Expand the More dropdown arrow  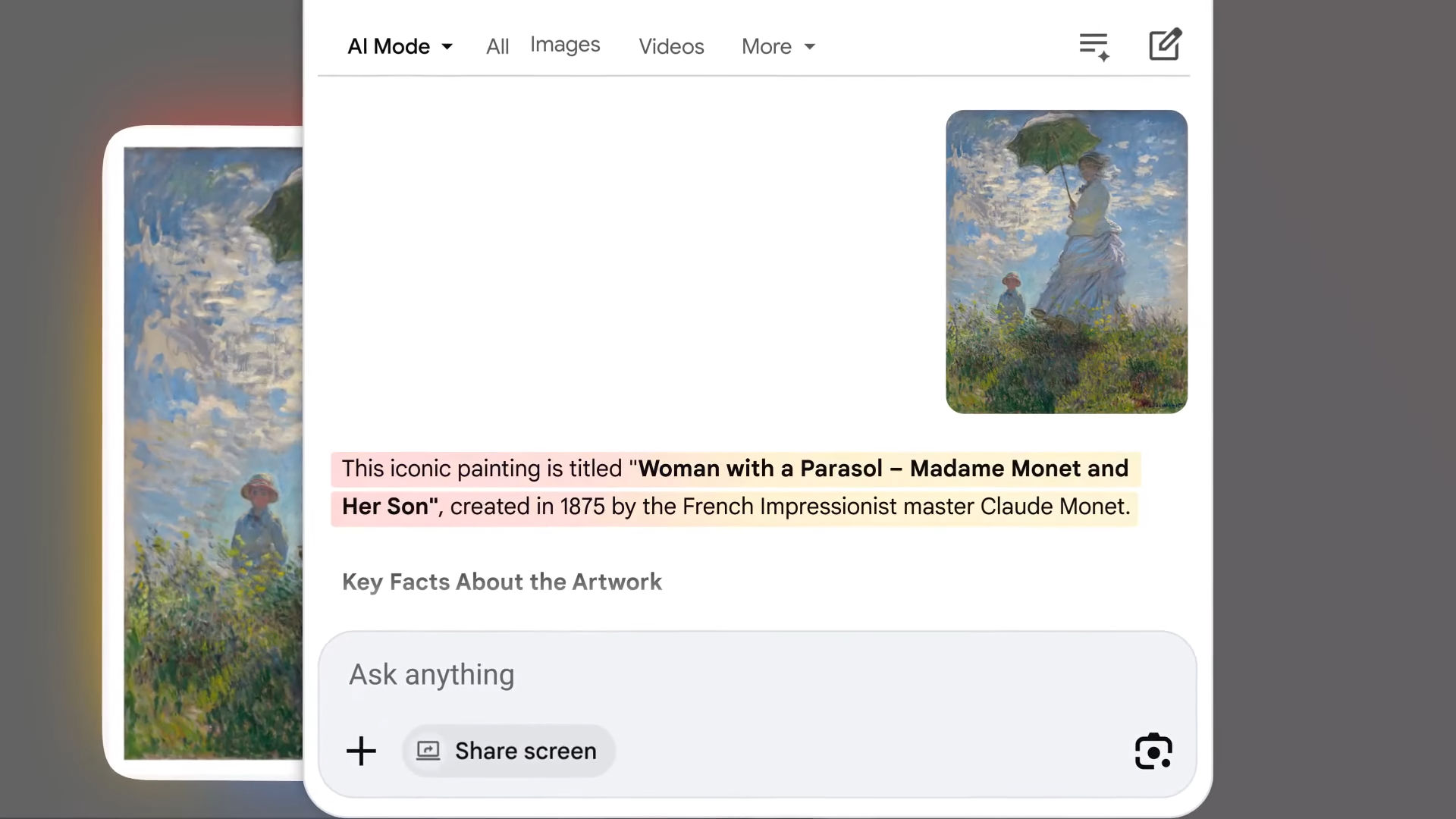click(810, 47)
